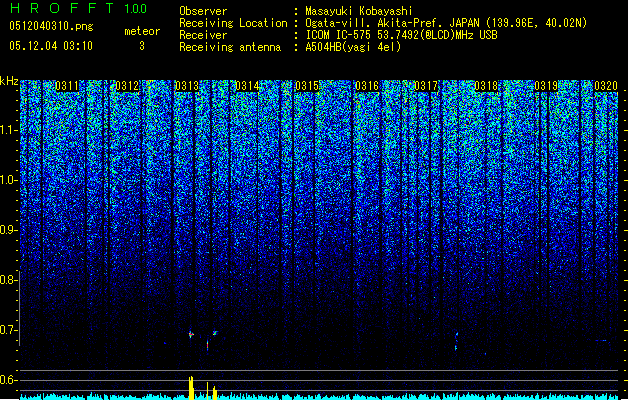The width and height of the screenshot is (629, 400).
Task: Click the date stamp 05.12.04 03:10
Action: click(x=51, y=46)
